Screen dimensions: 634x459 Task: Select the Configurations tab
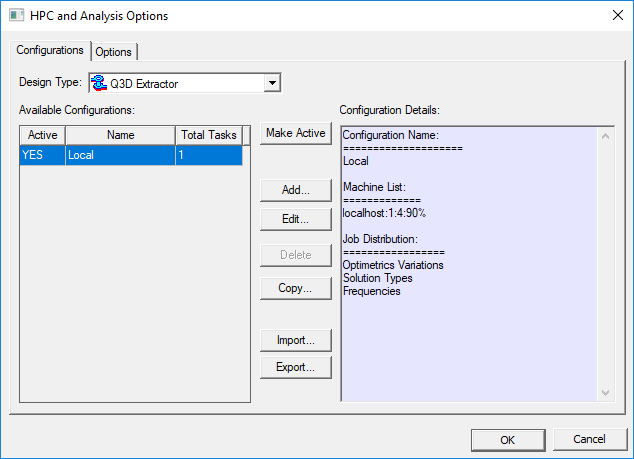[50, 50]
